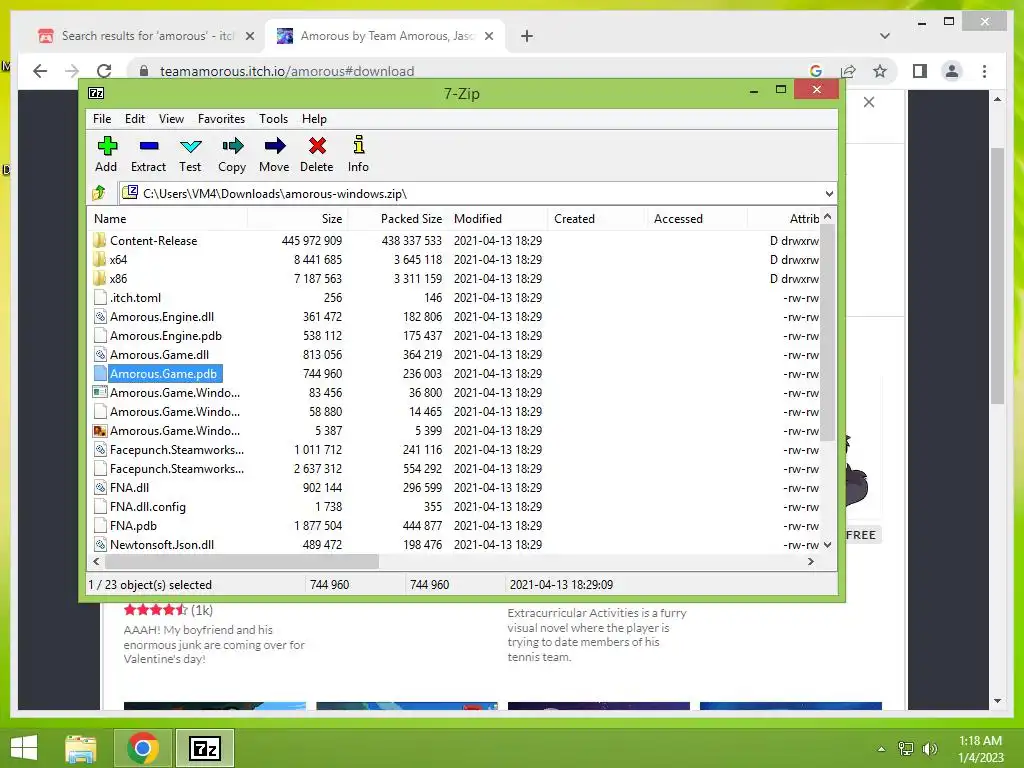Click the 7-Zip vertical scrollbar down arrow

827,545
